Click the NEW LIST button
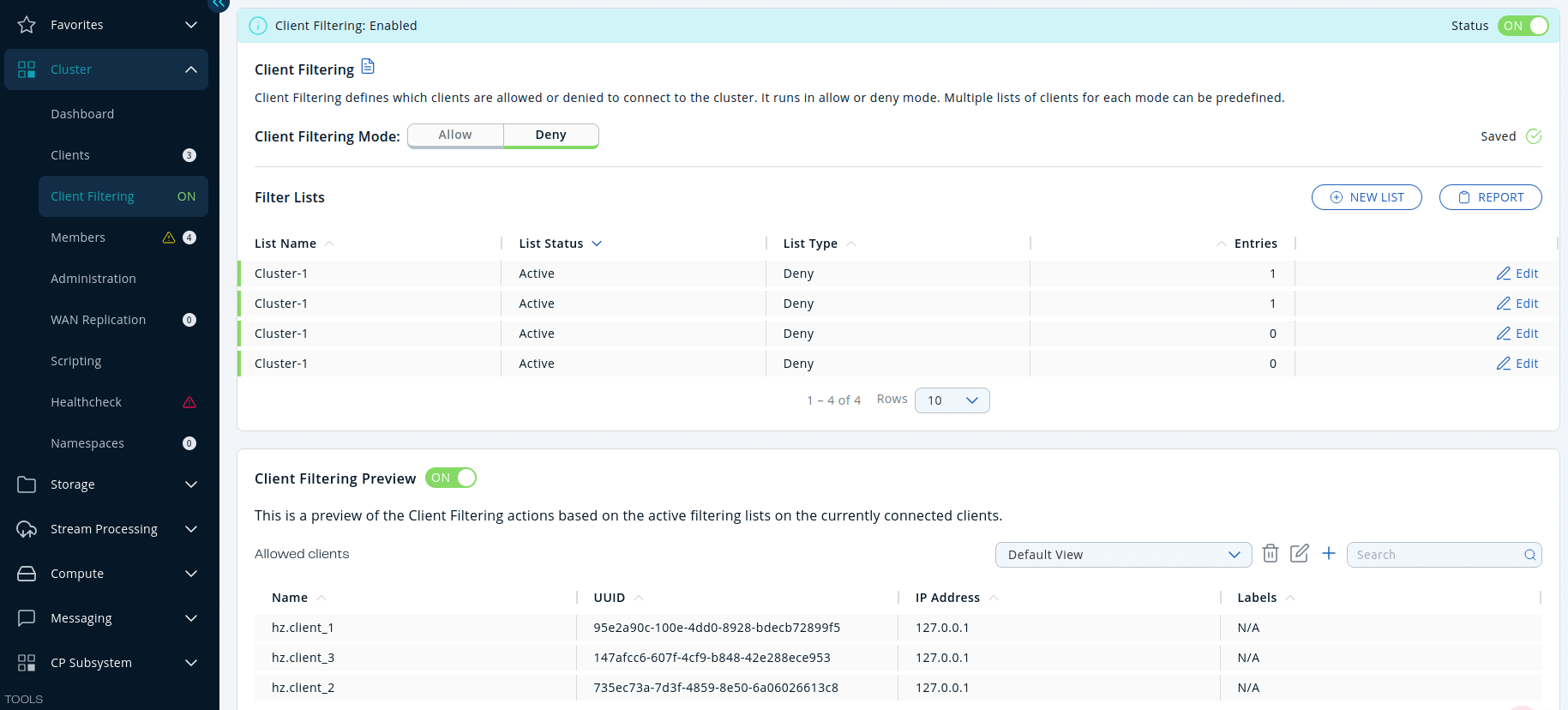Image resolution: width=1568 pixels, height=710 pixels. tap(1367, 197)
